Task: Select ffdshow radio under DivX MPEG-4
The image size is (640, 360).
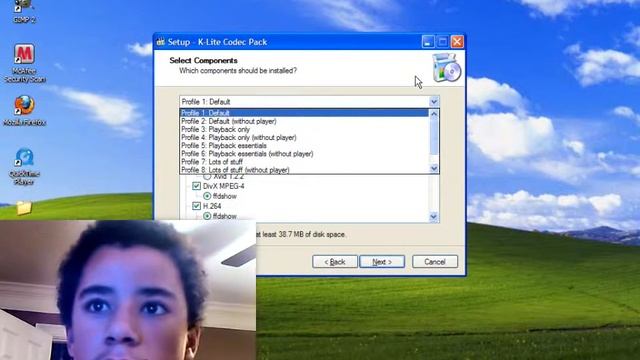Action: coord(207,196)
